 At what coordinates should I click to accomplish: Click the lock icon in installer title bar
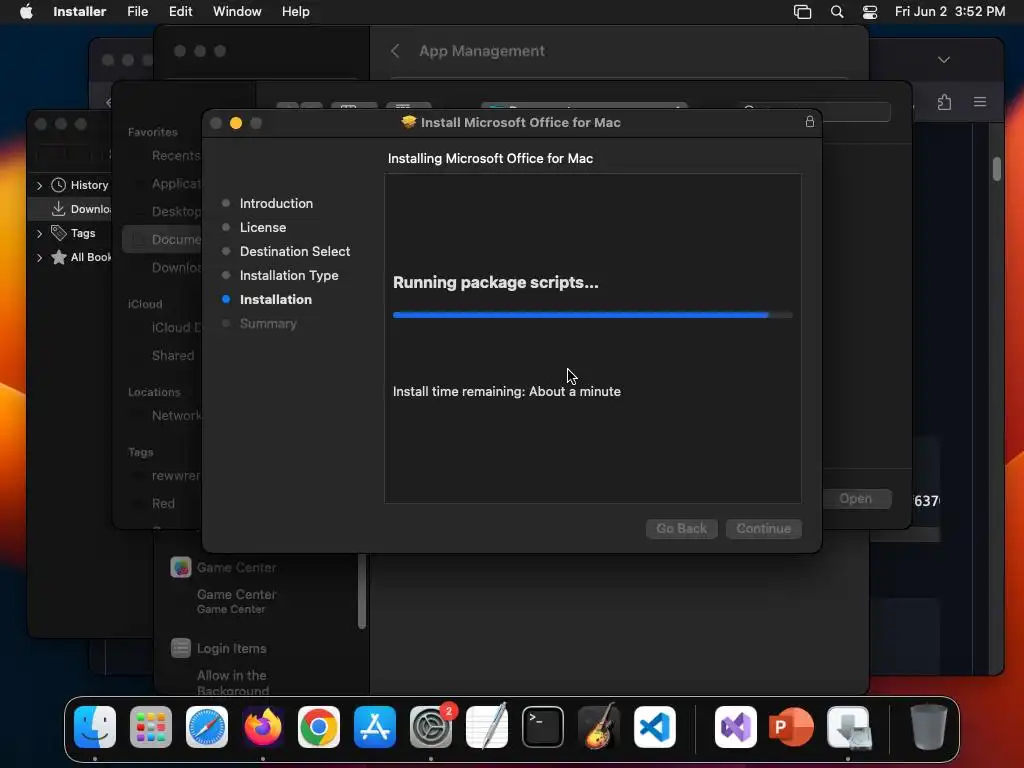[810, 121]
